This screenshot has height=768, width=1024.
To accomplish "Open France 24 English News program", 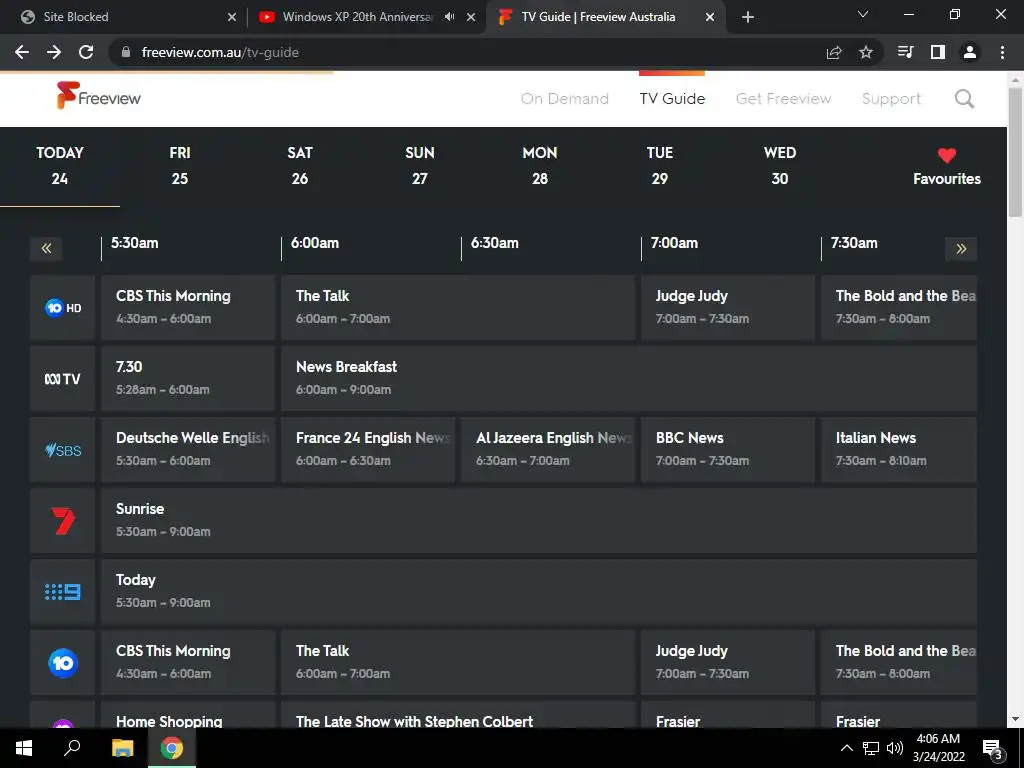I will (368, 450).
